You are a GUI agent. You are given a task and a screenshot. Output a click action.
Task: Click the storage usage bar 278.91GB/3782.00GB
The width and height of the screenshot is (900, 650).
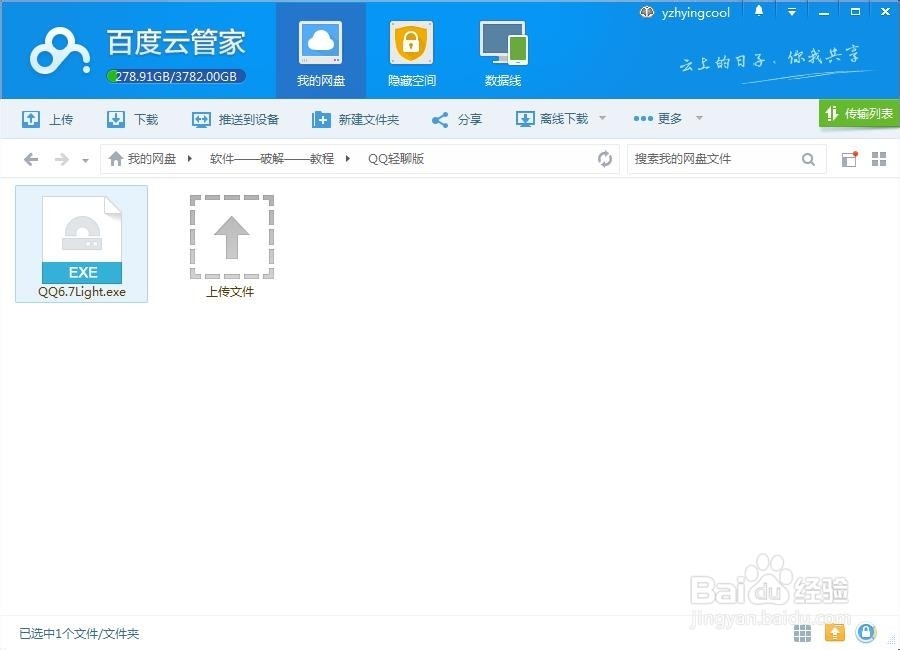click(x=176, y=76)
